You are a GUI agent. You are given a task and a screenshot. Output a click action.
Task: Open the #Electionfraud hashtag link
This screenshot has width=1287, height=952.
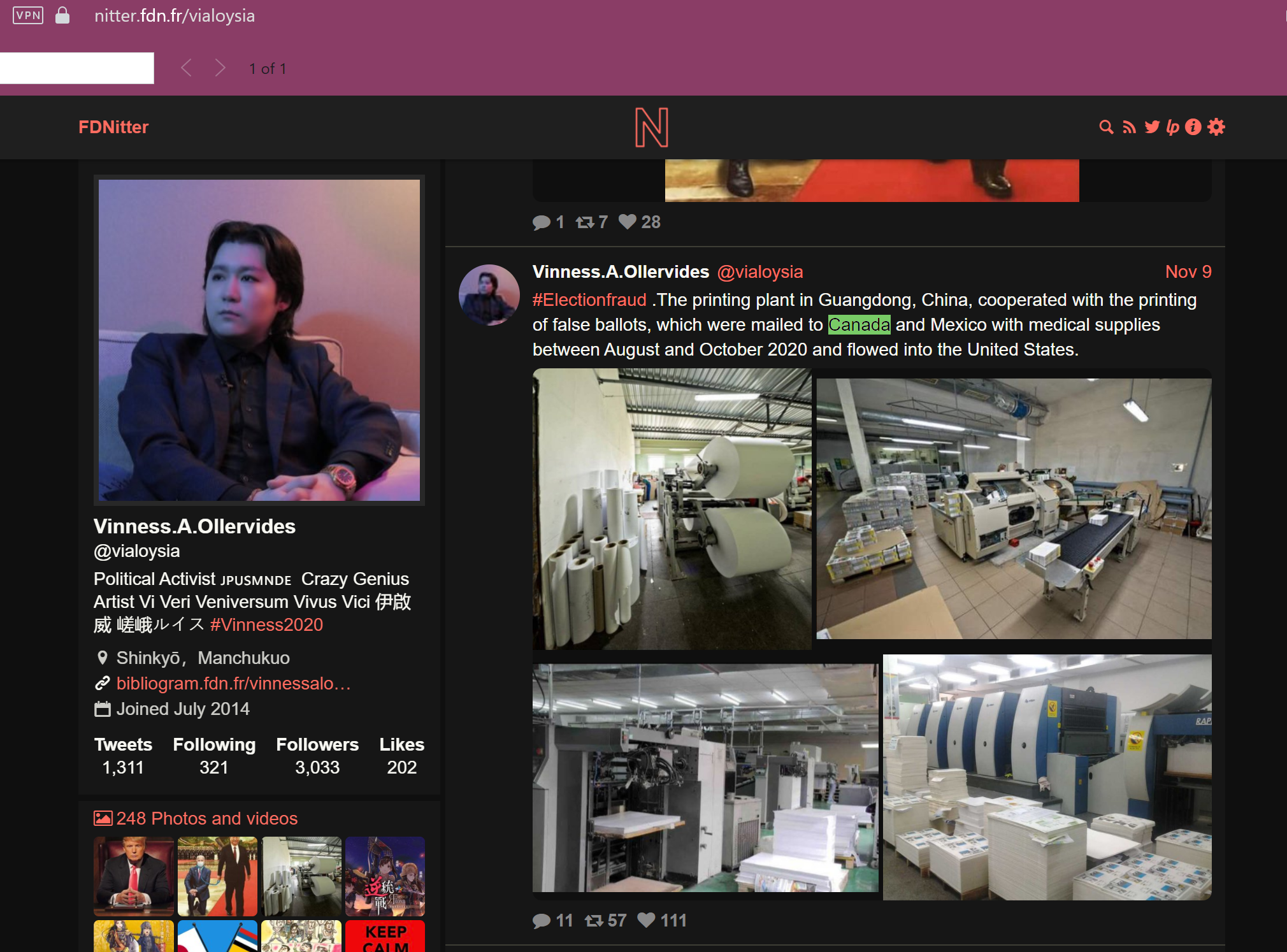tap(589, 300)
